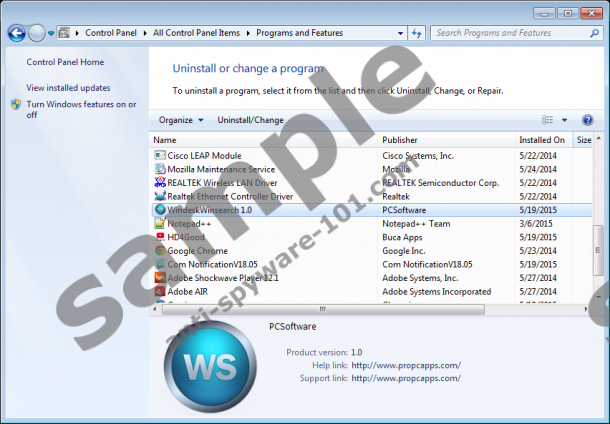Viewport: 610px width, 424px height.
Task: Click the back navigation arrow button
Action: pyautogui.click(x=16, y=33)
